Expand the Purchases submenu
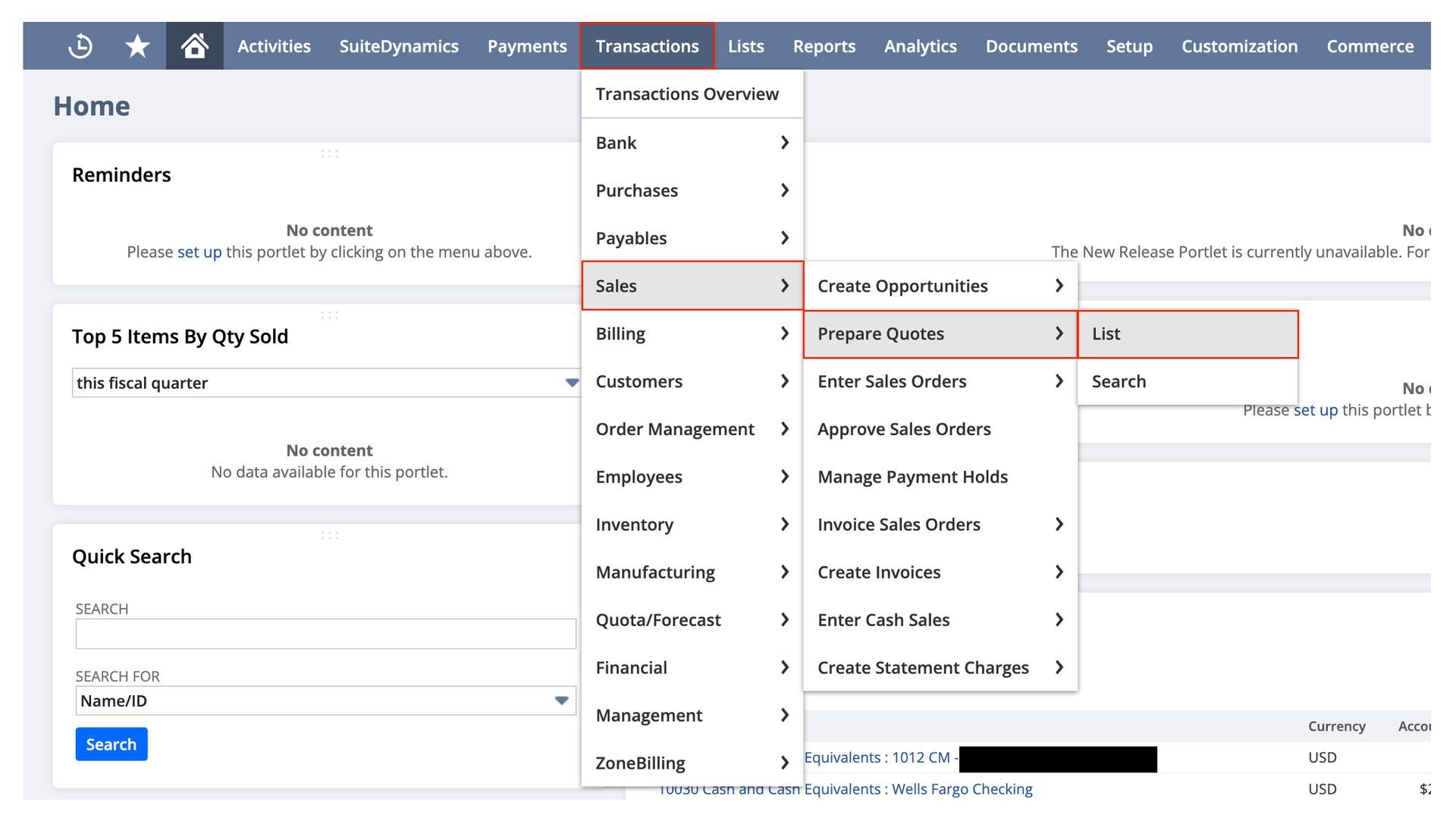Screen dimensions: 1456x824 click(692, 190)
